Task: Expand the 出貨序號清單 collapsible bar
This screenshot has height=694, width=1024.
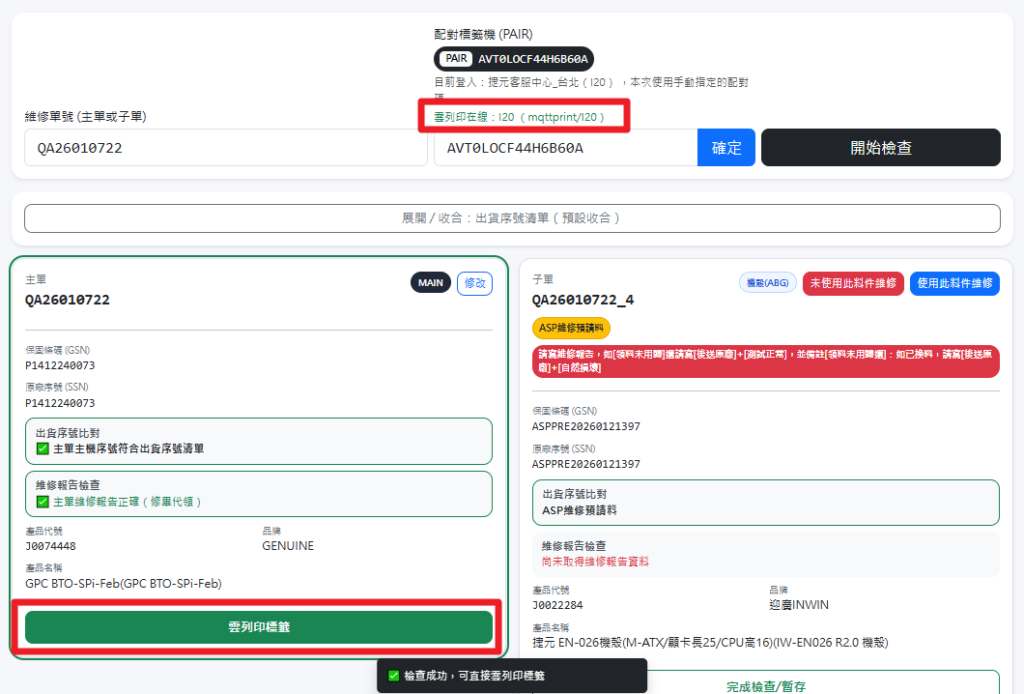Action: 512,218
